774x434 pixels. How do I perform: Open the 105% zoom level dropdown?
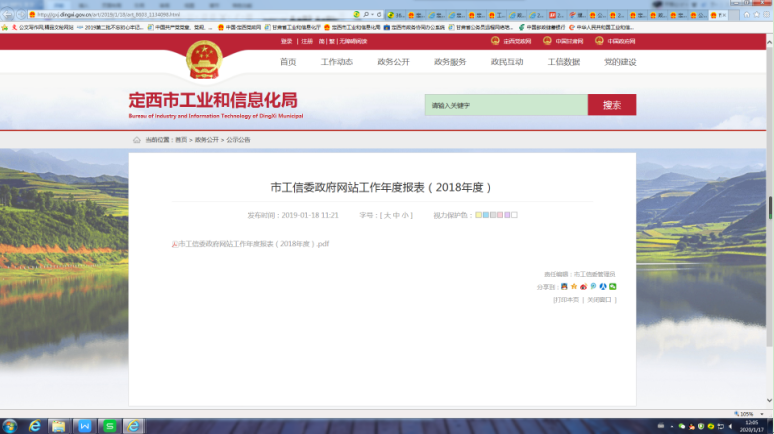pos(749,413)
